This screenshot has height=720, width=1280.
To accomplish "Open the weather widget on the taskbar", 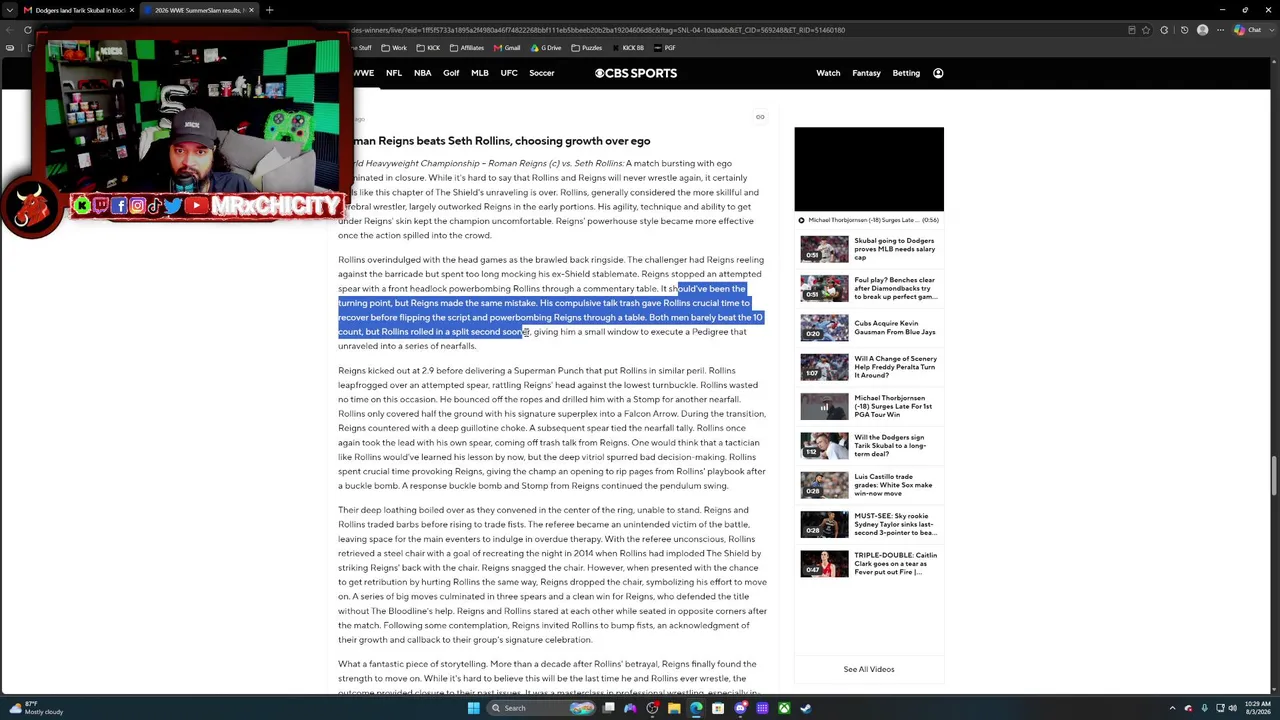I will [x=38, y=708].
